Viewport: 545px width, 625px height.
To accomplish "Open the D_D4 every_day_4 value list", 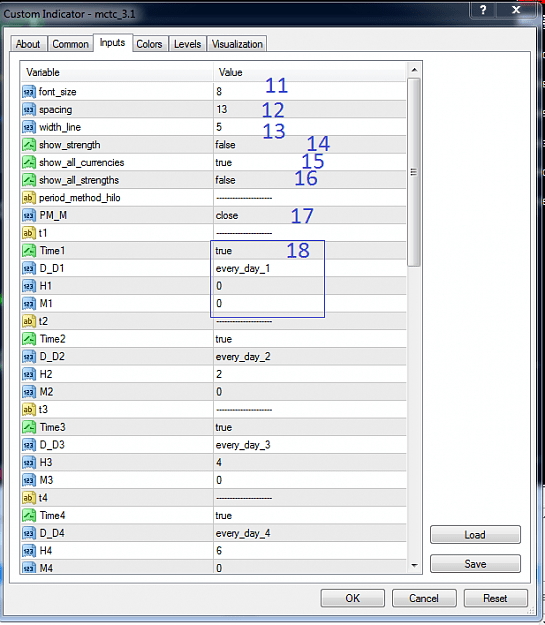I will [x=310, y=533].
